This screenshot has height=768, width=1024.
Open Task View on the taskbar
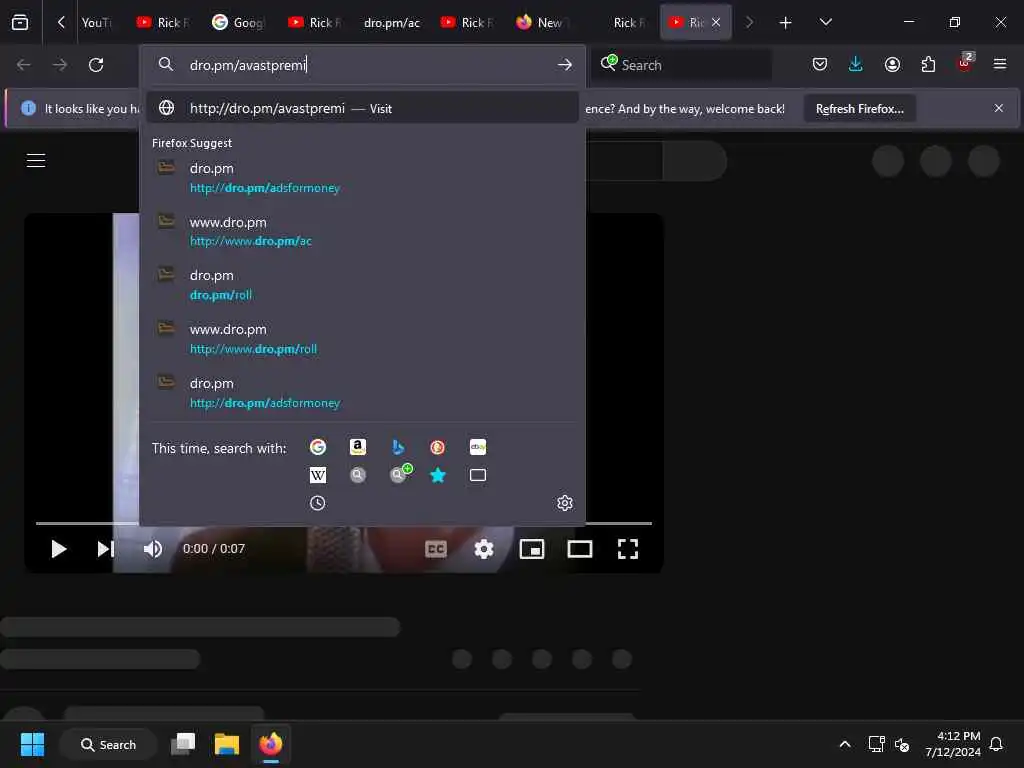click(183, 744)
